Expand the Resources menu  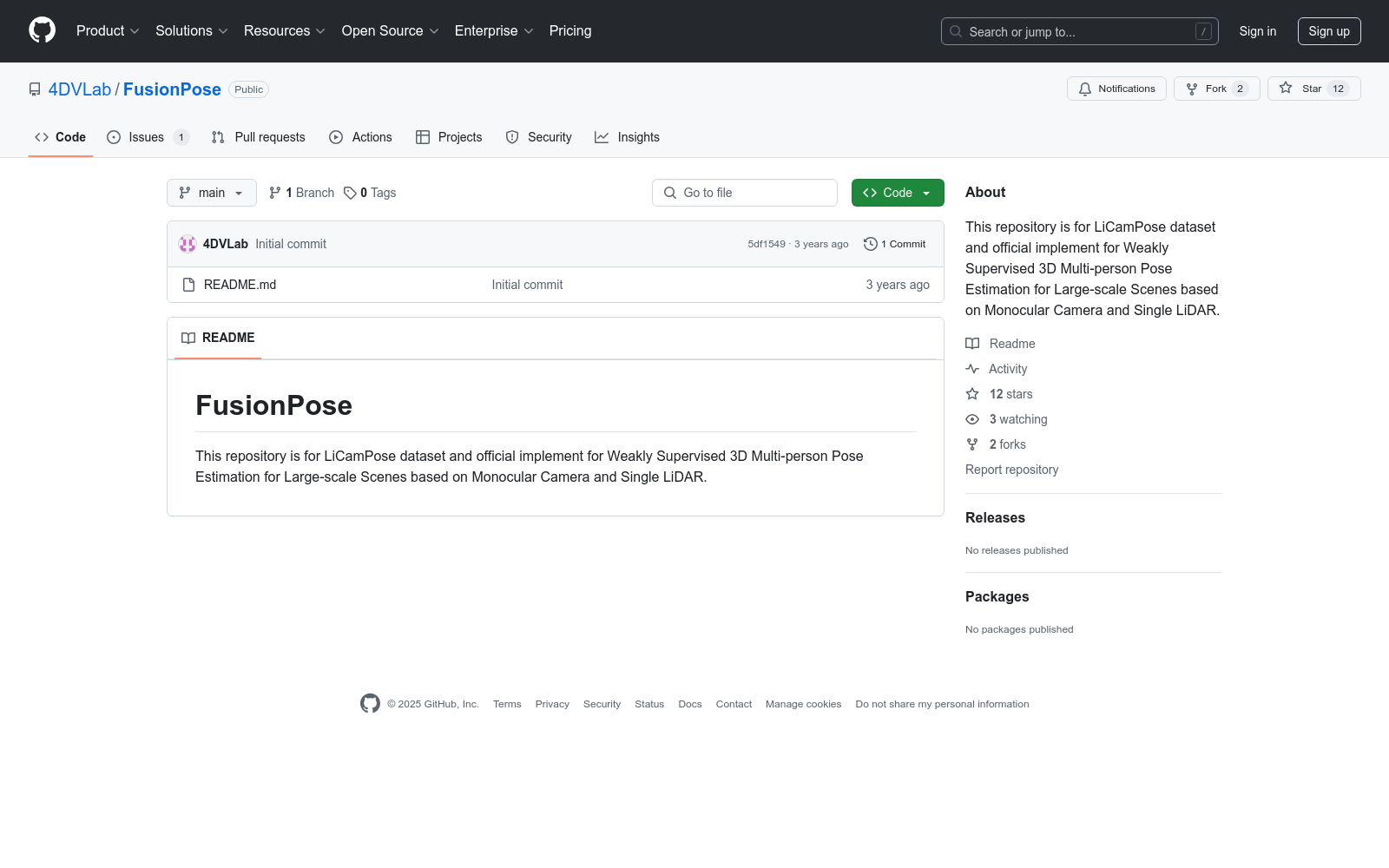(285, 31)
